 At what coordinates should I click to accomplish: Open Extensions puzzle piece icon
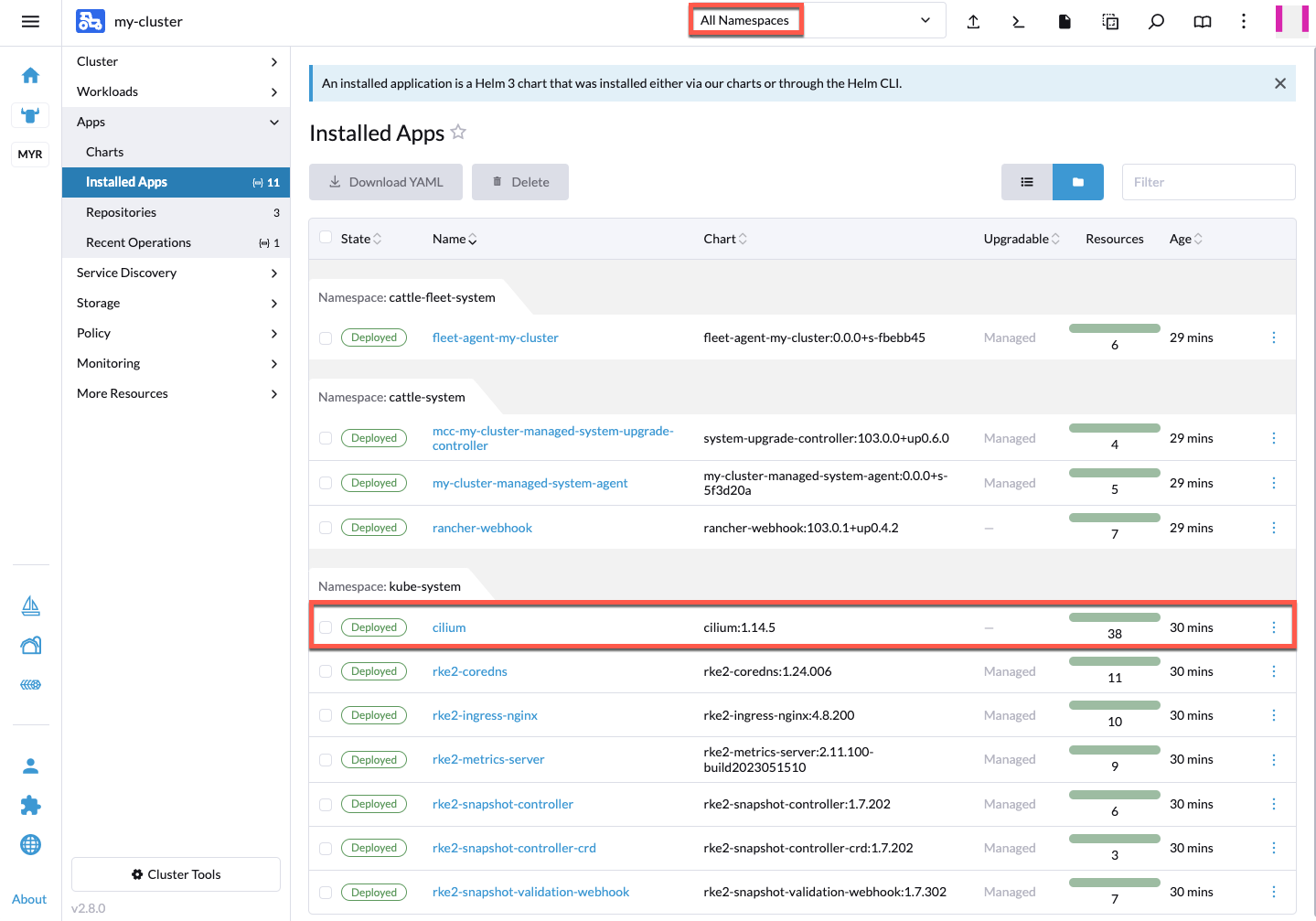pos(30,805)
